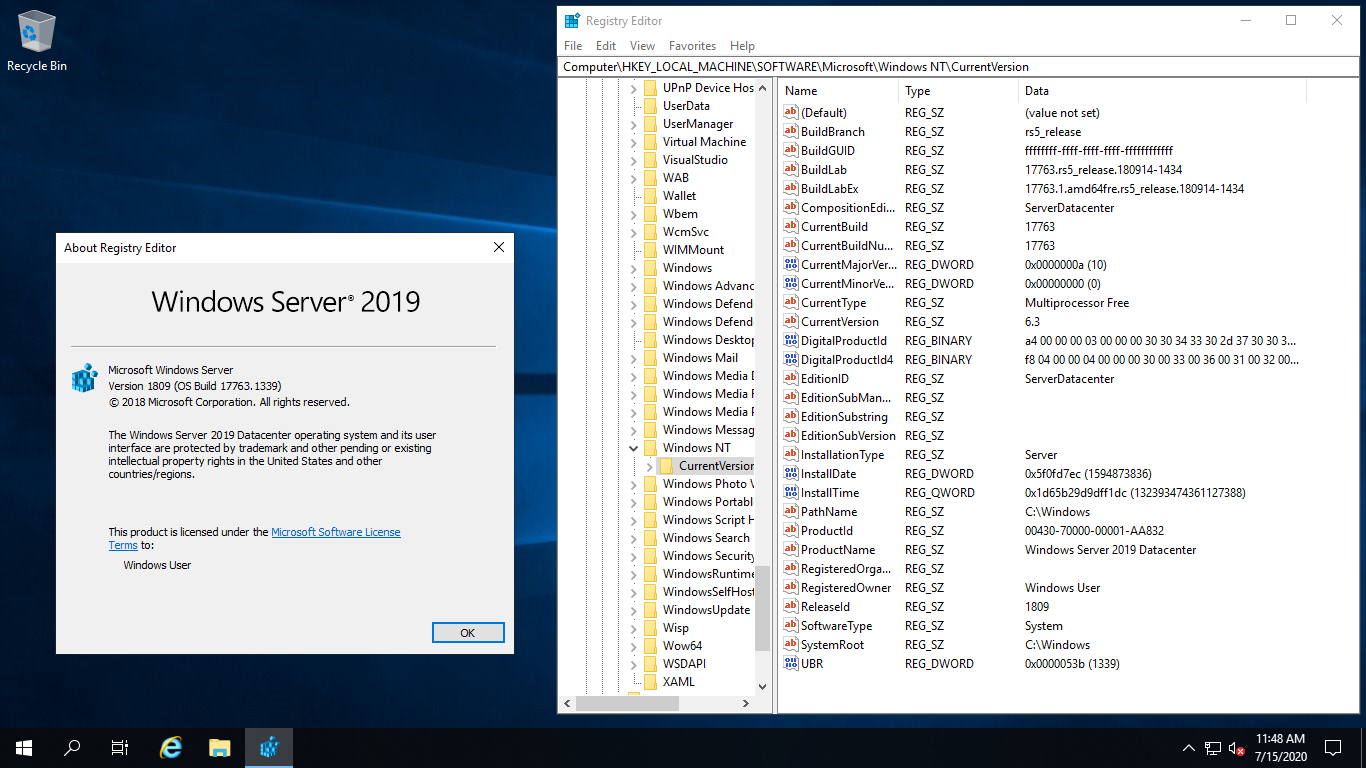Screen dimensions: 1366x768
Task: Select the BuildBranch value icon
Action: [x=791, y=132]
